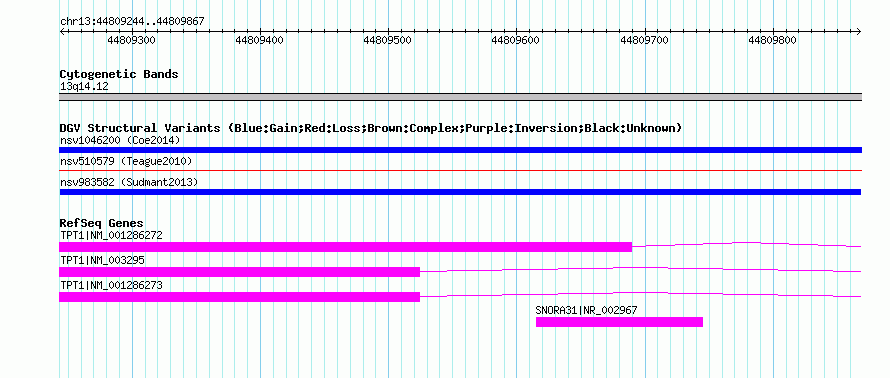Image resolution: width=890 pixels, height=378 pixels.
Task: Open the SNORA31|NR_002967 label
Action: click(x=586, y=310)
